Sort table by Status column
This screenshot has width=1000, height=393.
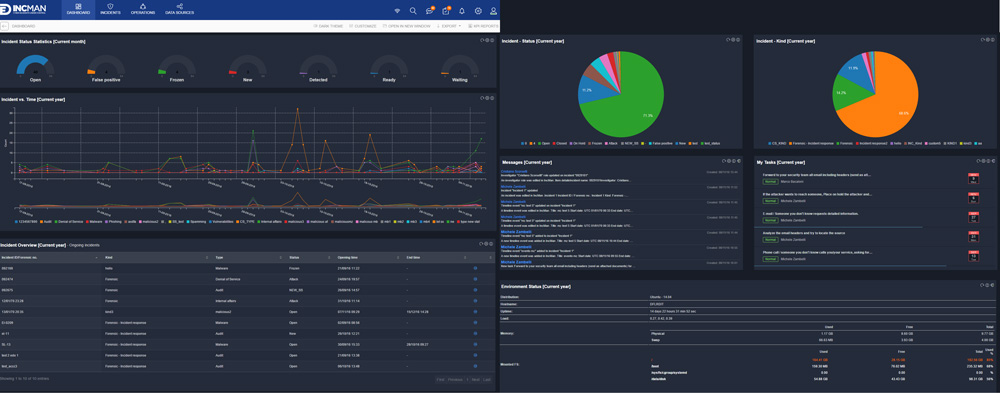coord(310,257)
